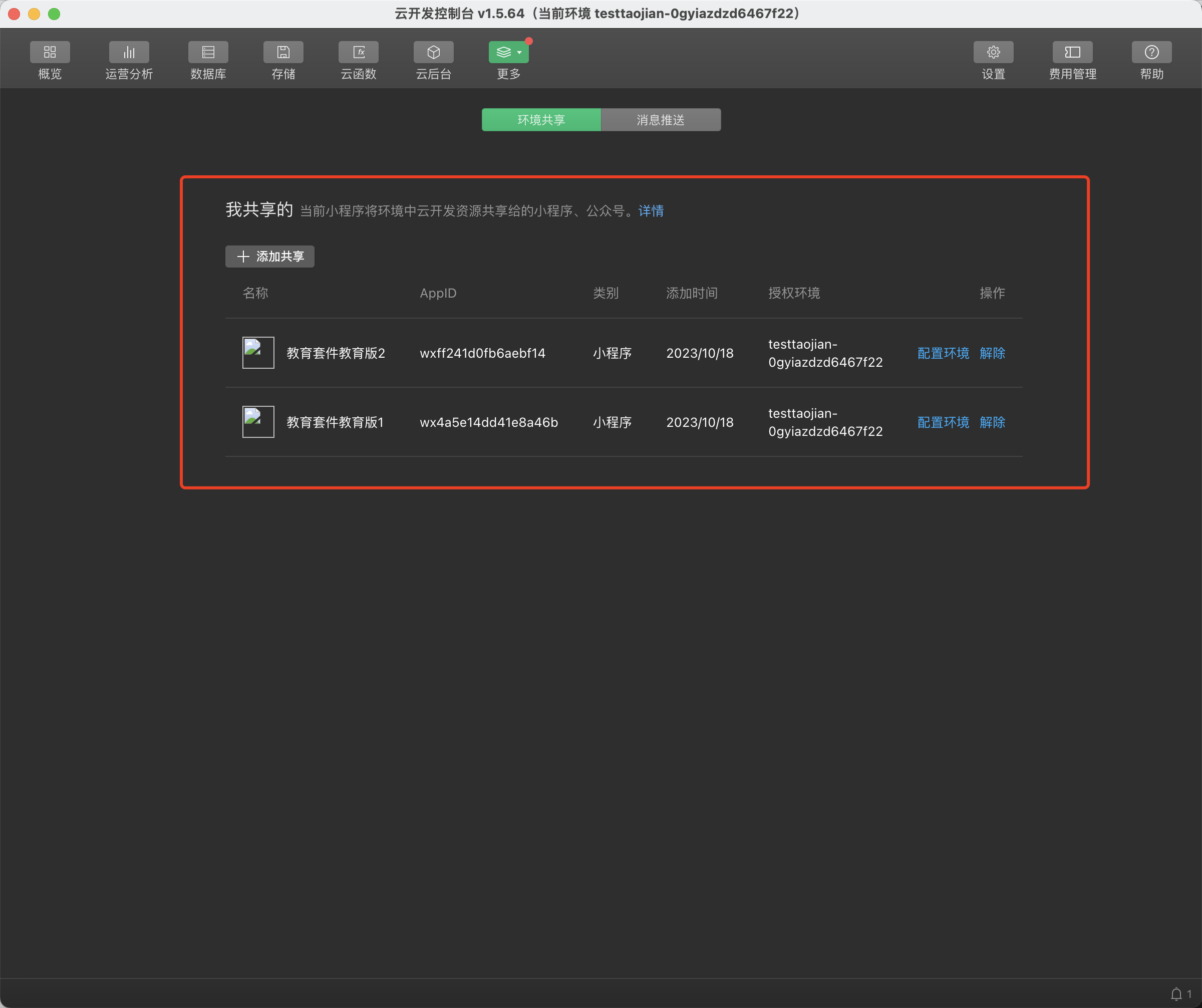Open the 帮助 help icon

click(1151, 53)
